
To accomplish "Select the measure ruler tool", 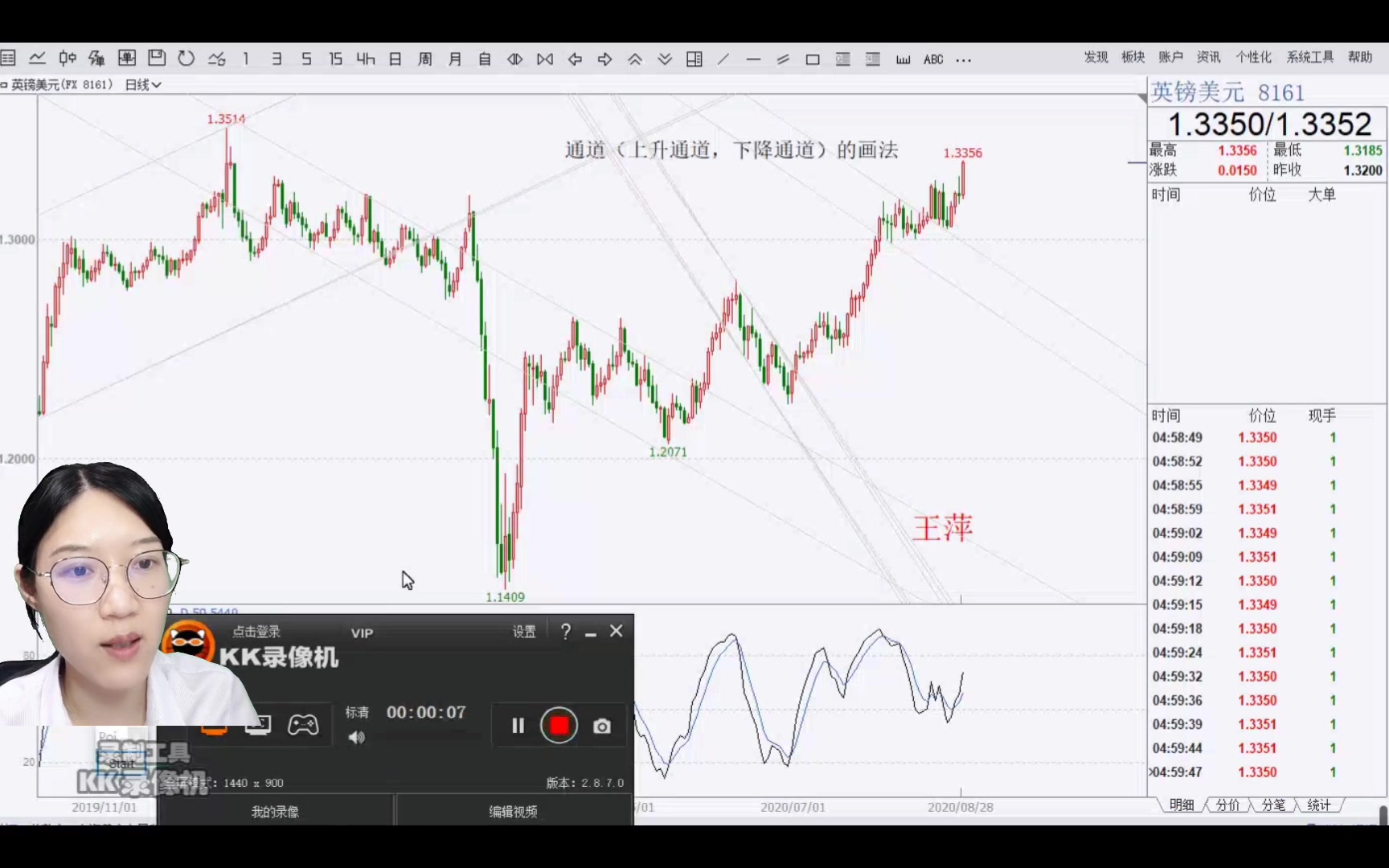I will pos(903,59).
